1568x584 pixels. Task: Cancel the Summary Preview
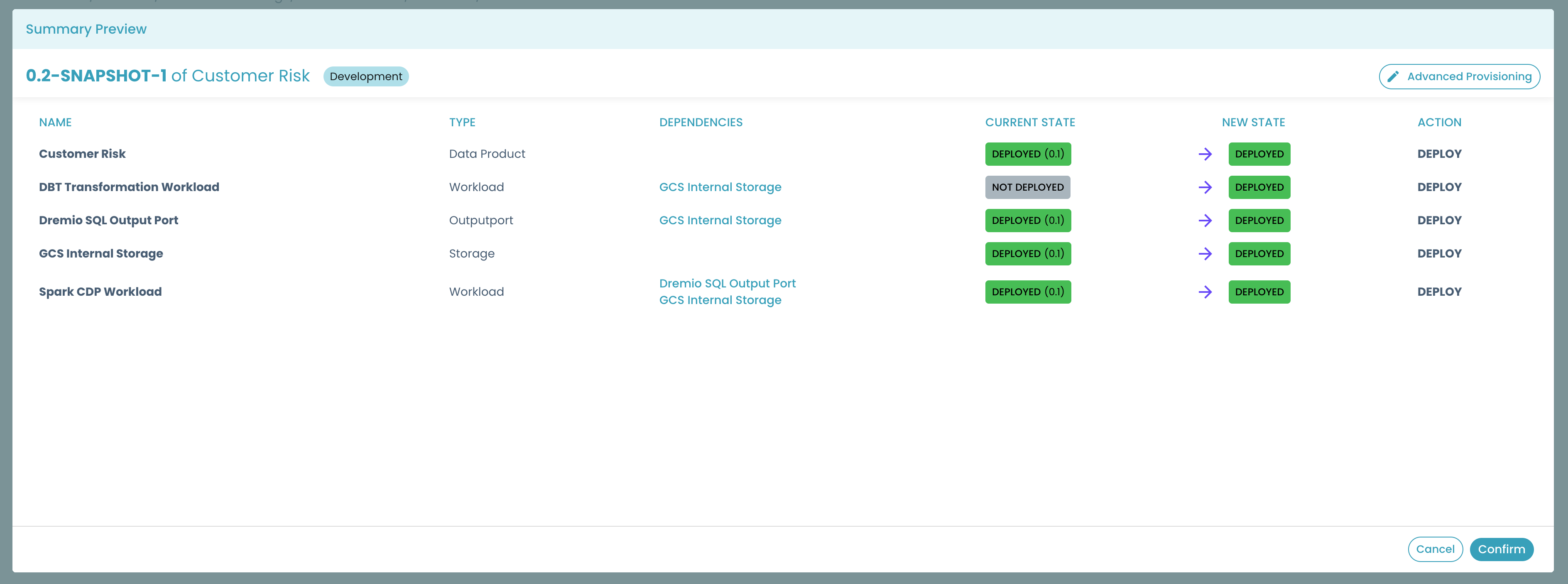tap(1435, 549)
